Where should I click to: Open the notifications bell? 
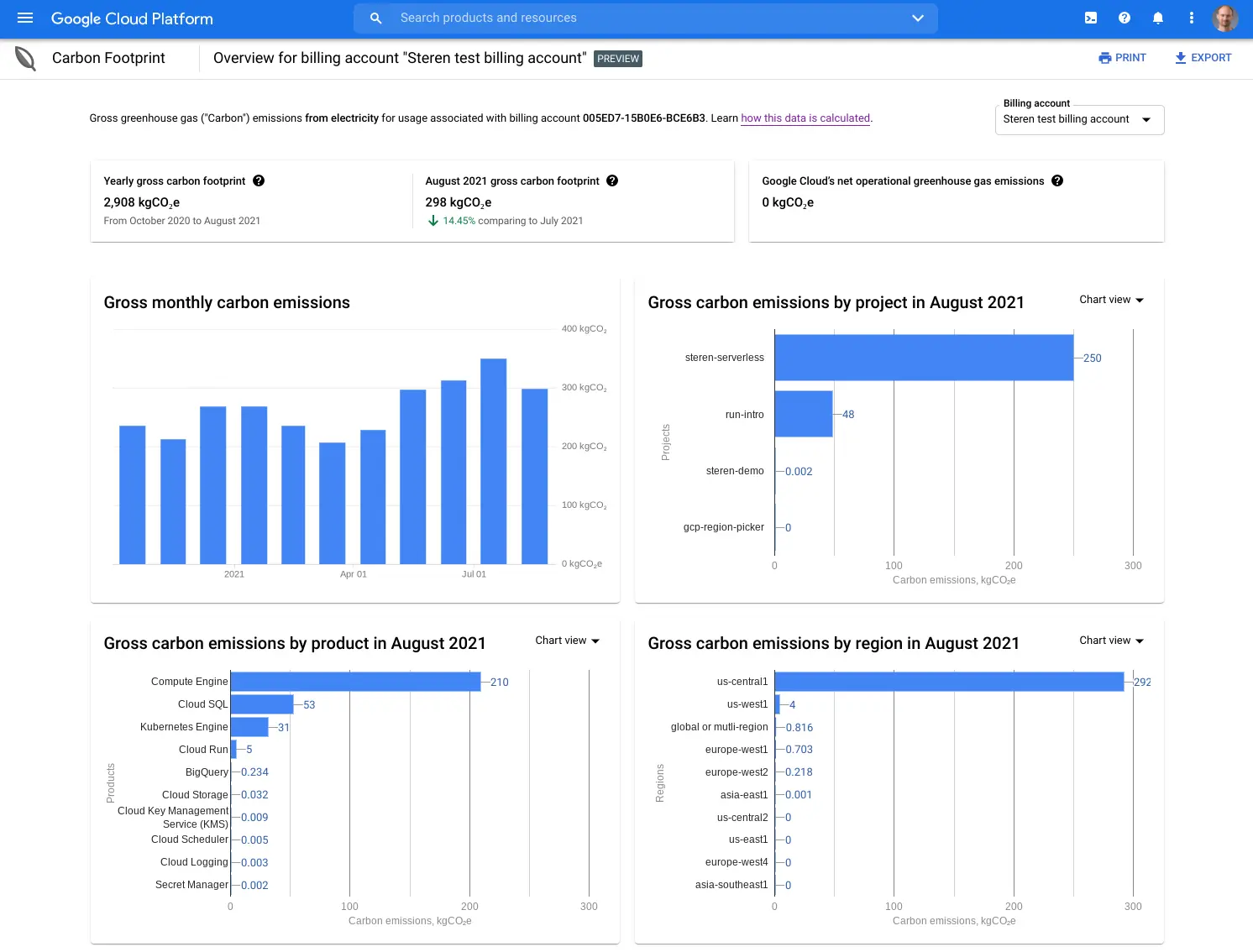[1157, 18]
